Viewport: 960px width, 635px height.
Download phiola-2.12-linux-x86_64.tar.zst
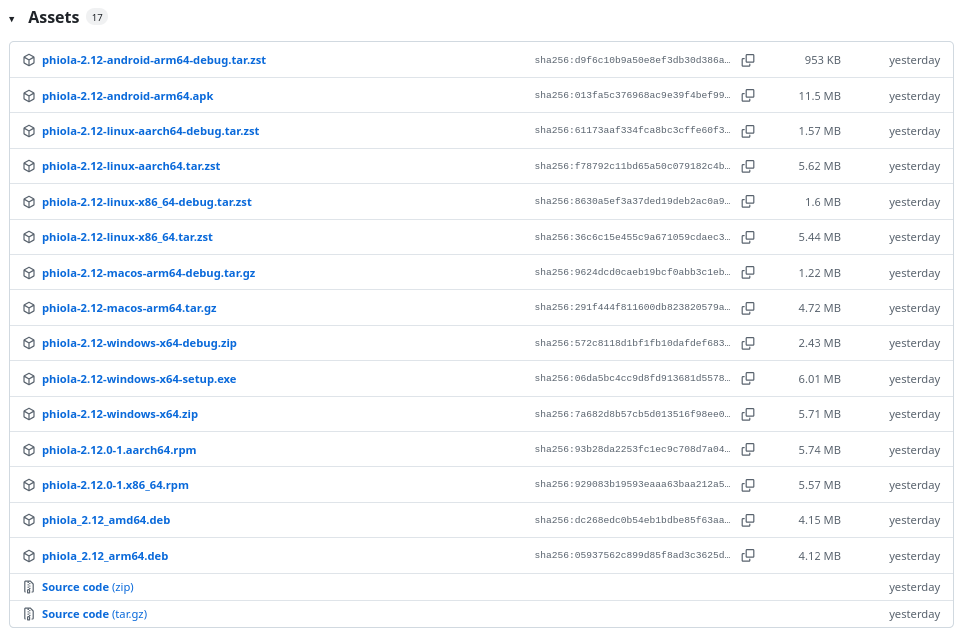pyautogui.click(x=127, y=237)
